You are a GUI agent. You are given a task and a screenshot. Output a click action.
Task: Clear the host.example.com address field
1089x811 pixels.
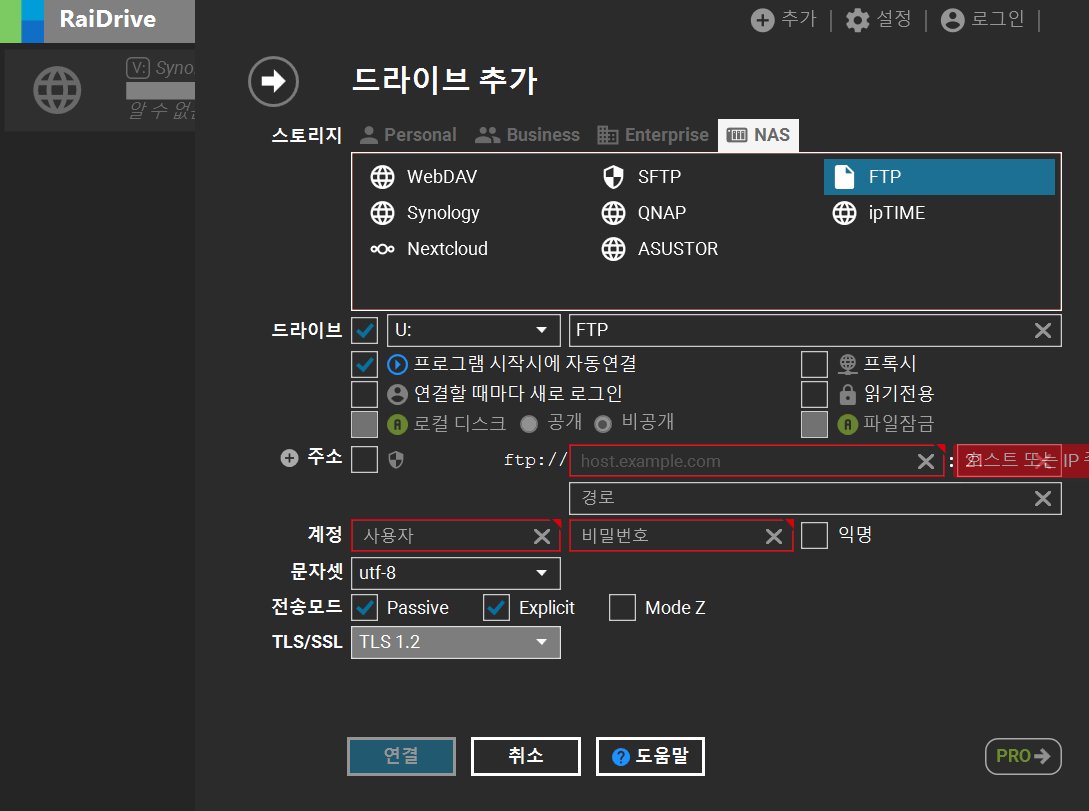pos(926,462)
